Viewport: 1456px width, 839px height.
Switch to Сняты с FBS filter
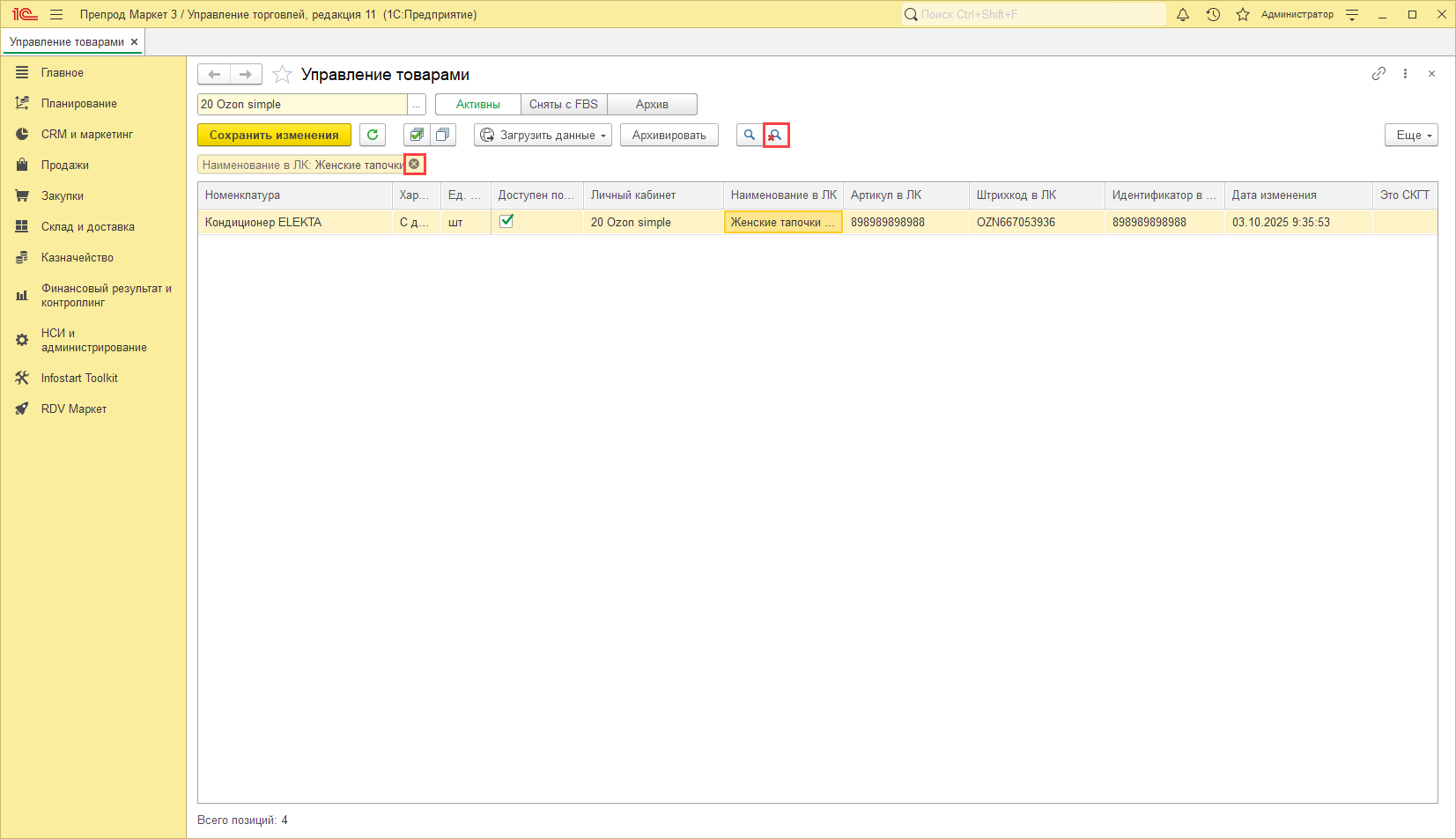[x=564, y=104]
